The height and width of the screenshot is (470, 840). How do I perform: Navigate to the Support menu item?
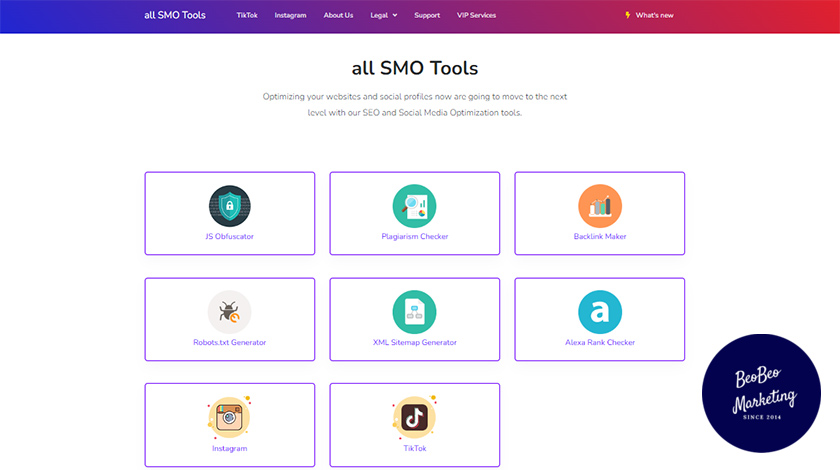427,16
